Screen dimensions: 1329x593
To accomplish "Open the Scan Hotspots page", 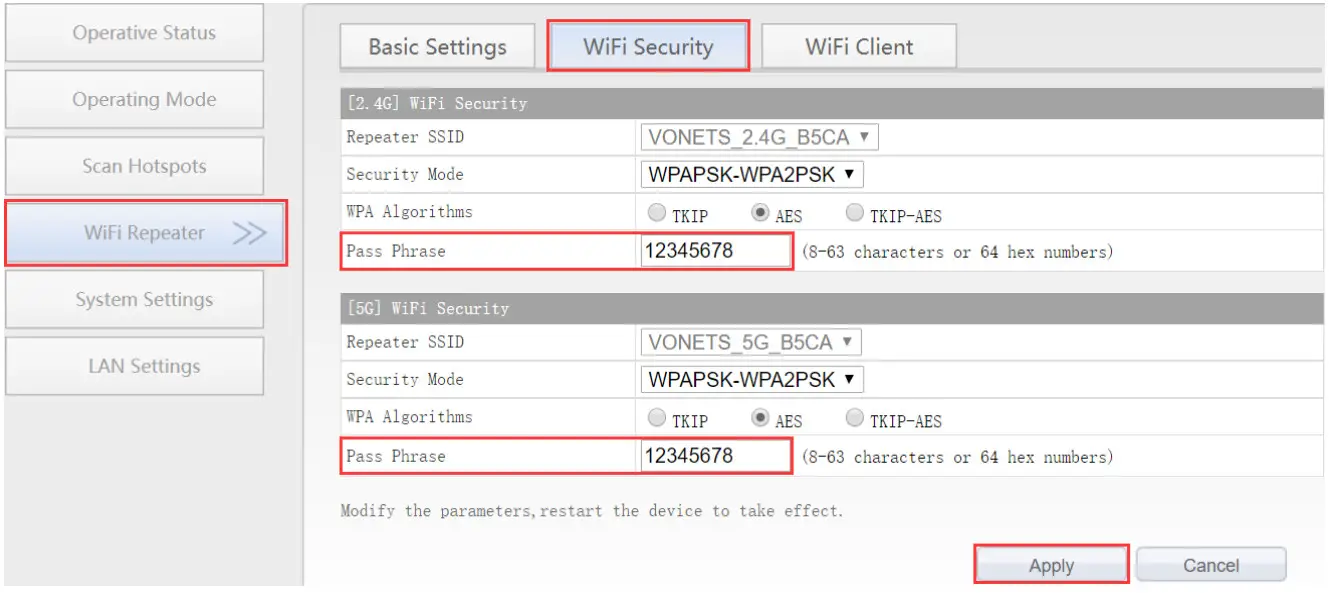I will tap(135, 166).
